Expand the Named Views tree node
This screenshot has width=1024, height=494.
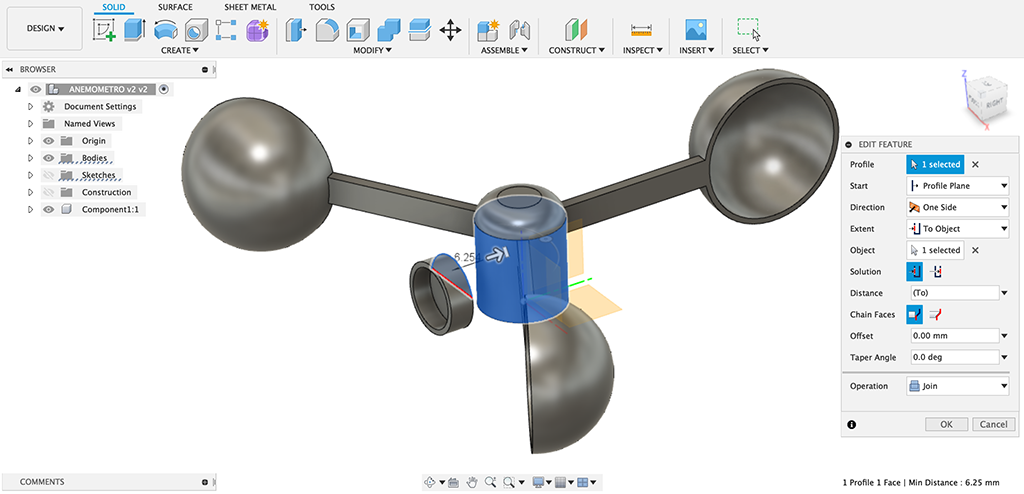pos(30,124)
